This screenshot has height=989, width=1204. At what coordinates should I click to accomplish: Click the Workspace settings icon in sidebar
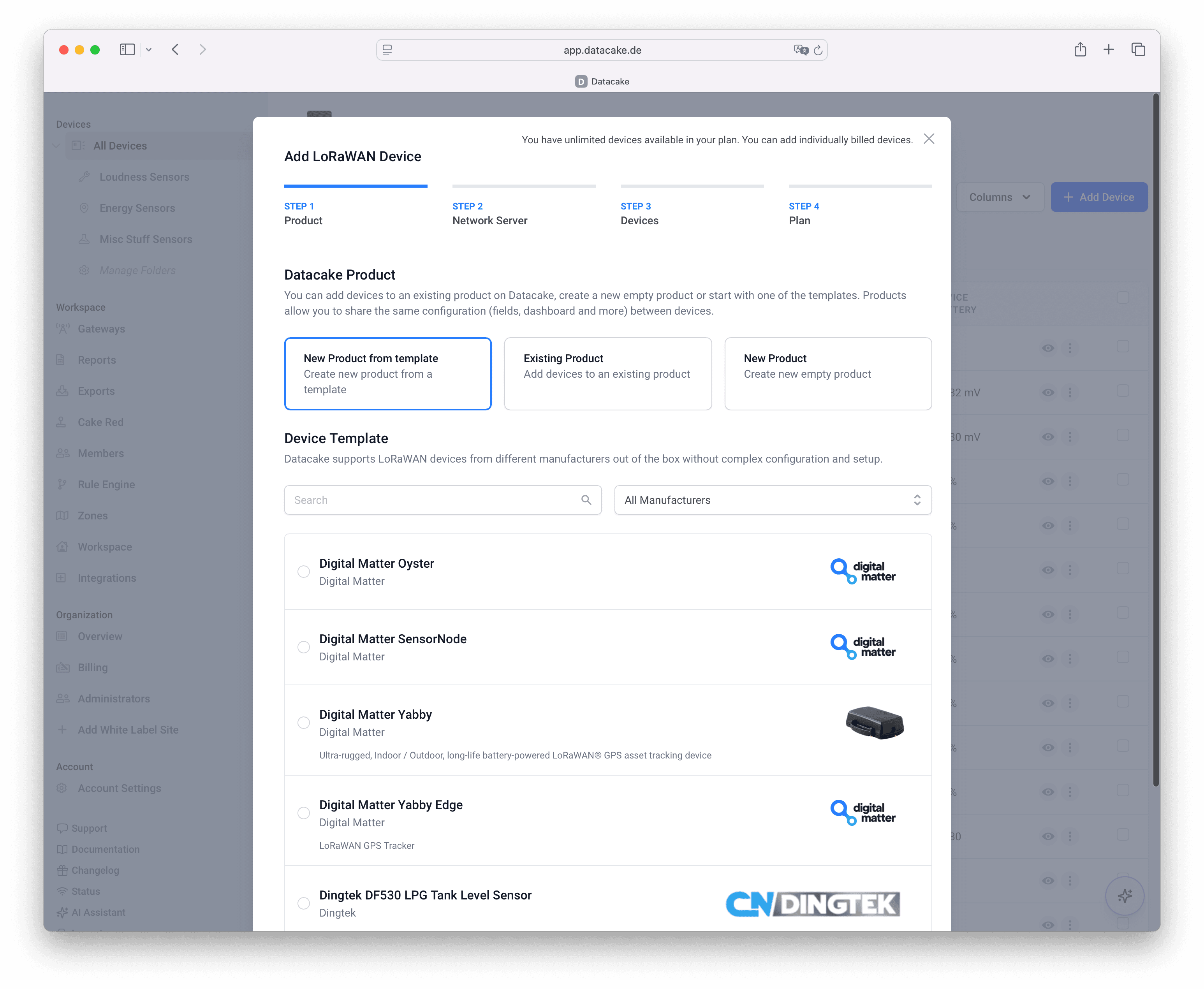(62, 547)
